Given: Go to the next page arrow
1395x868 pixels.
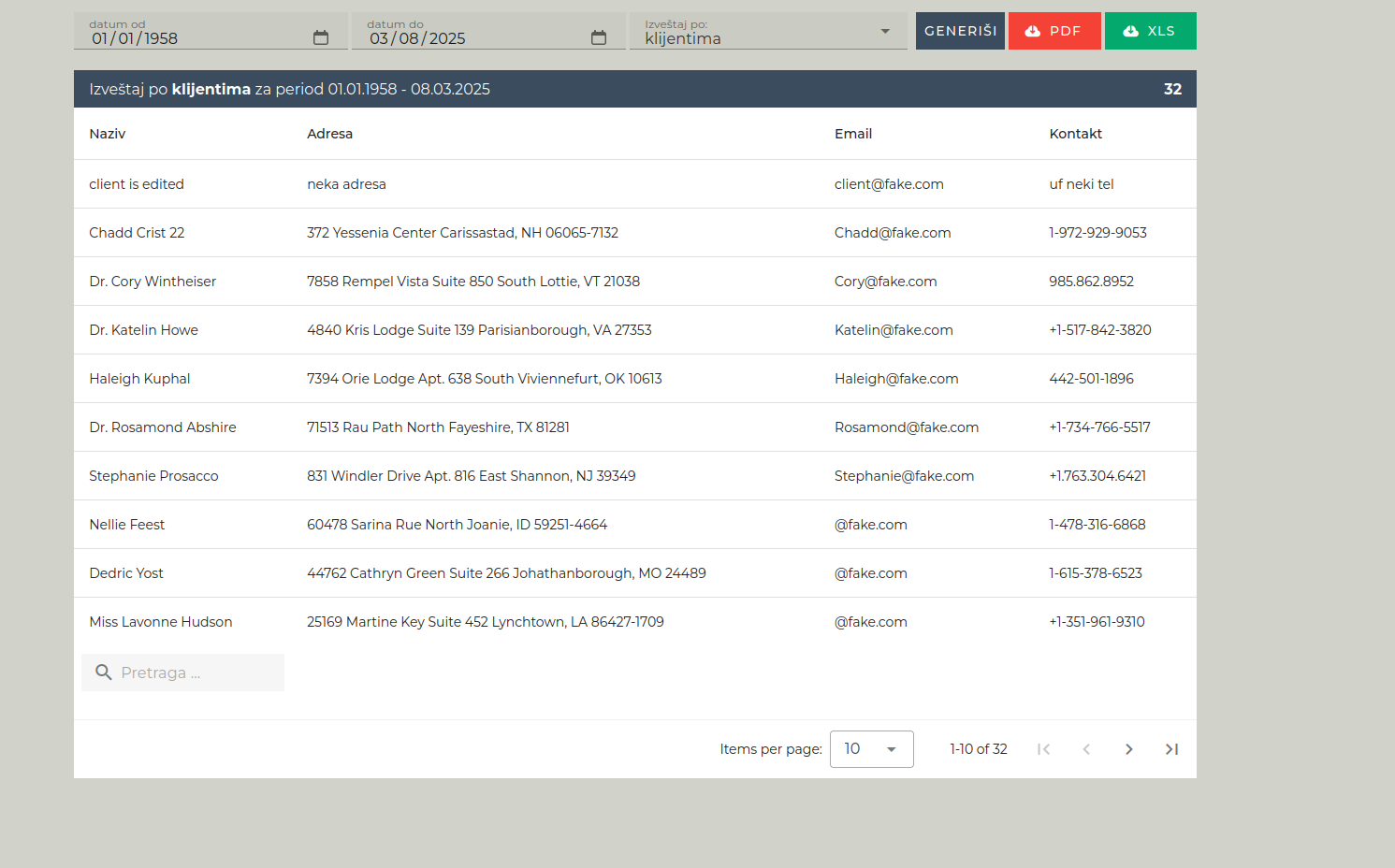Looking at the screenshot, I should (1128, 749).
